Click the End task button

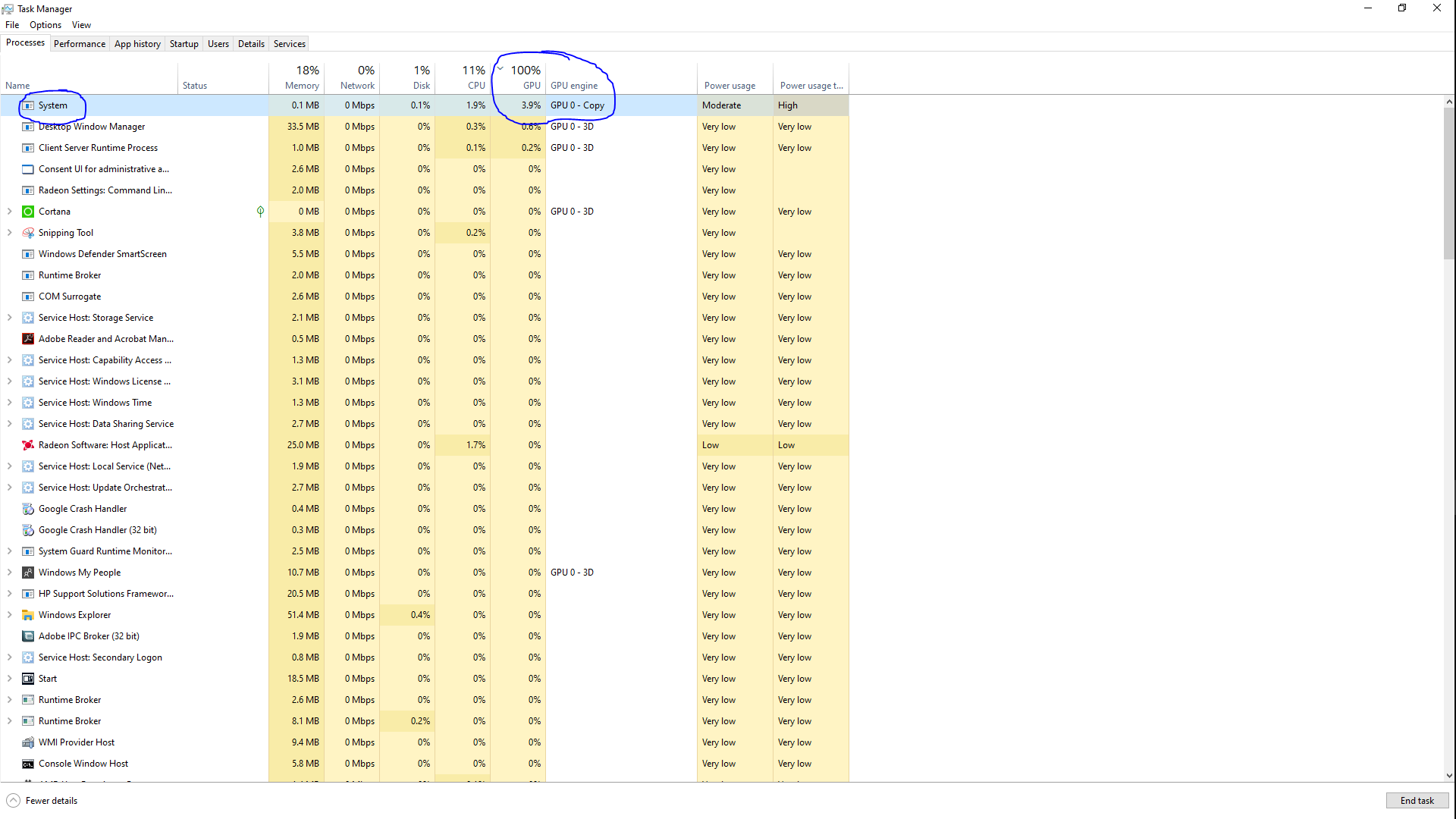pyautogui.click(x=1417, y=801)
